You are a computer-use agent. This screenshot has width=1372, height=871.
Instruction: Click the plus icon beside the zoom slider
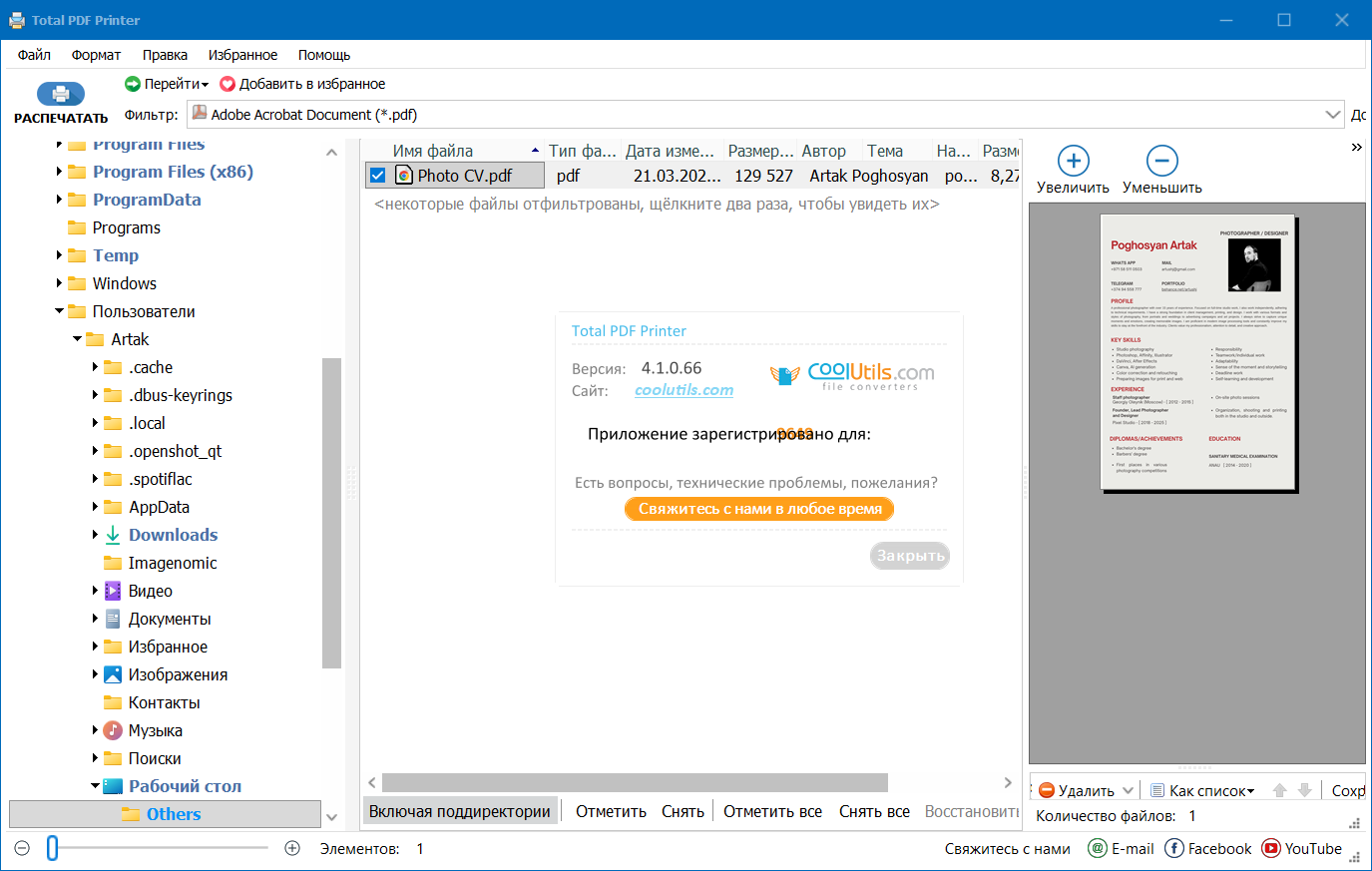292,848
